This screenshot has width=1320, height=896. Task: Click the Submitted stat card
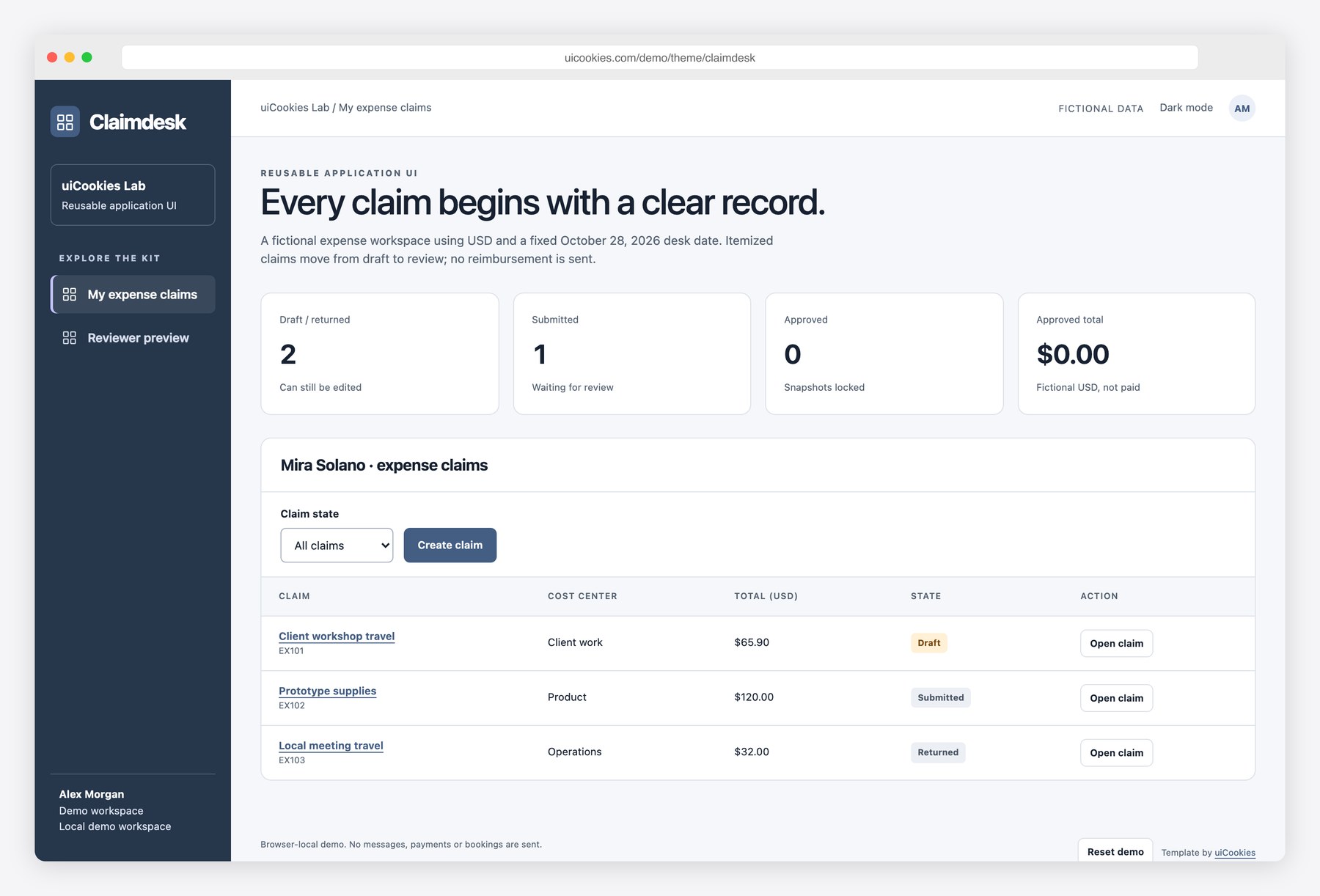[632, 354]
